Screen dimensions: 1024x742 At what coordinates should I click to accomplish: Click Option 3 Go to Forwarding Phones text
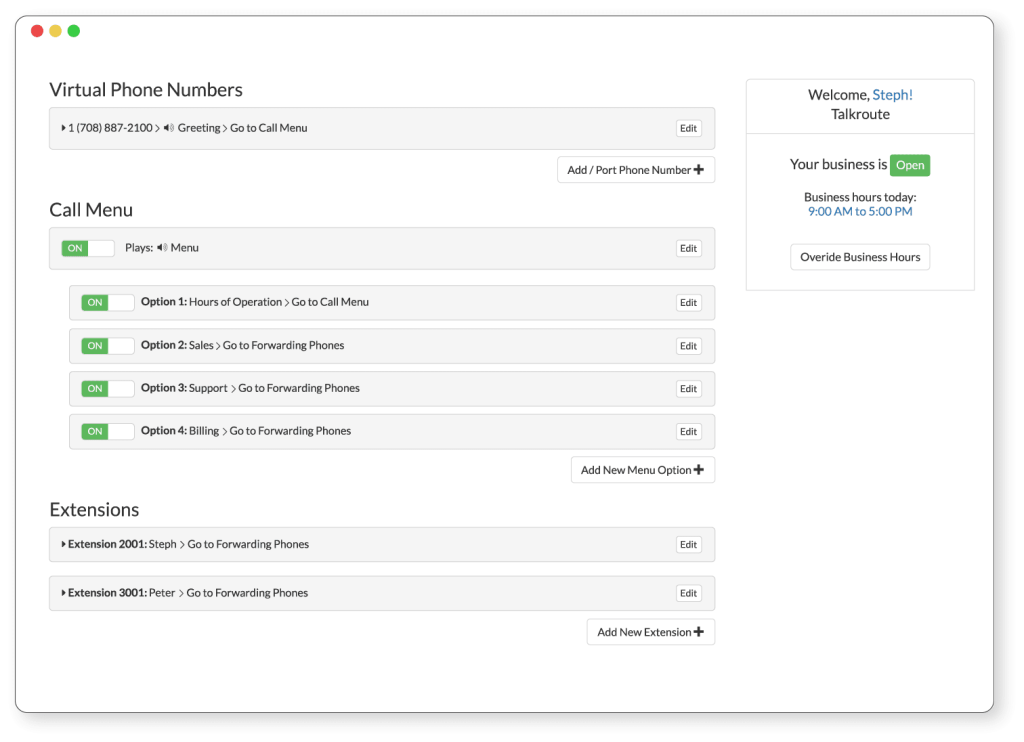(x=298, y=388)
